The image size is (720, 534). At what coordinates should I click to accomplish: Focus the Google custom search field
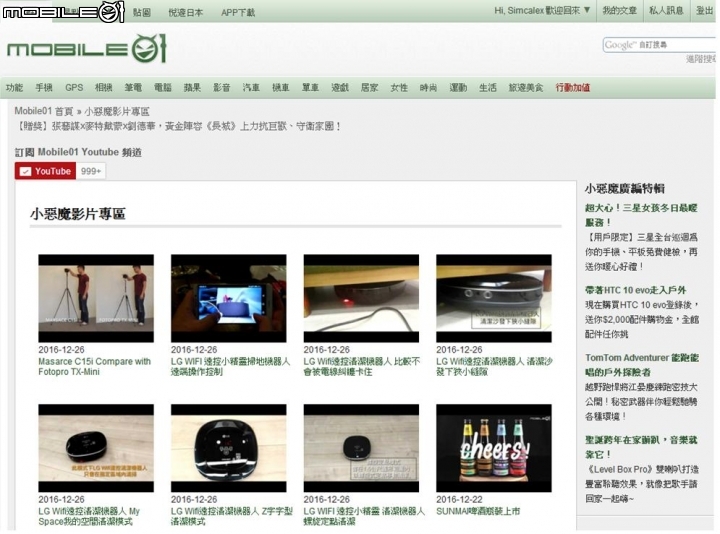[x=659, y=45]
